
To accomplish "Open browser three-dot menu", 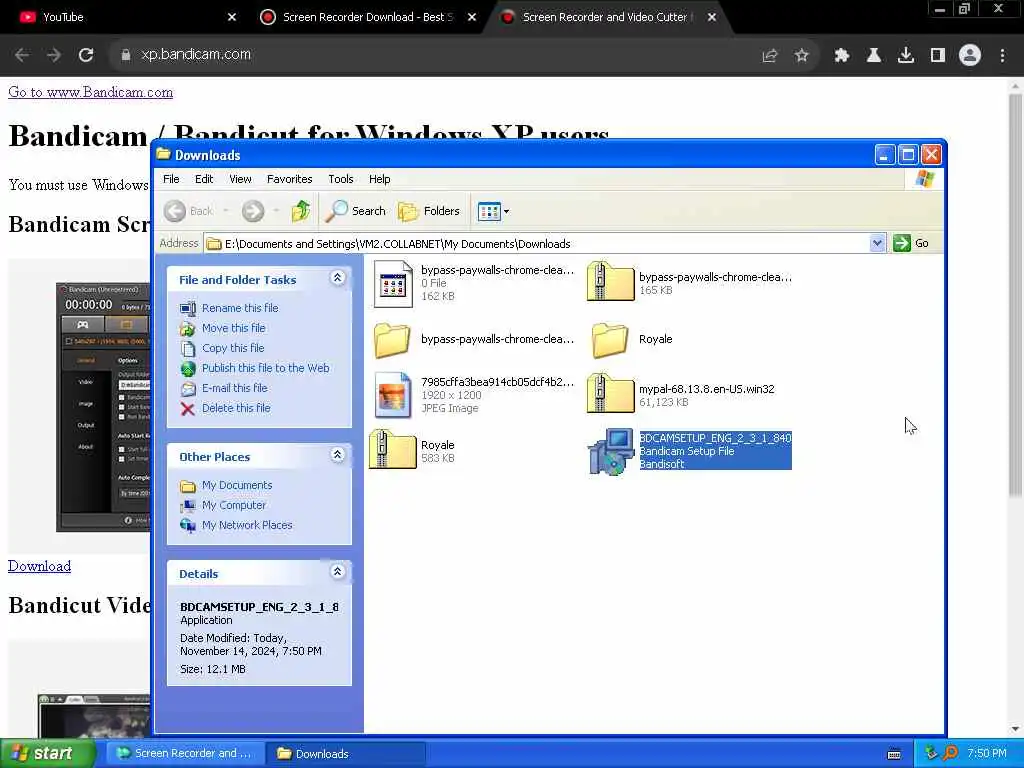I will [1002, 56].
